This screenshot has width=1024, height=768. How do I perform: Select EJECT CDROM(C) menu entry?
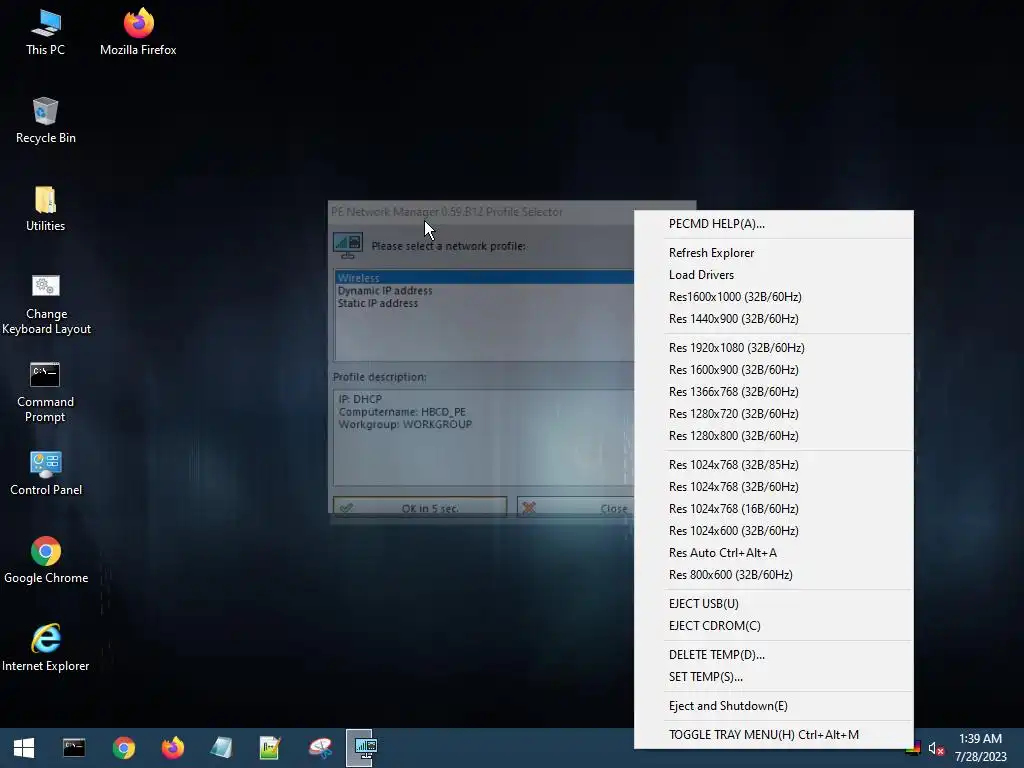coord(774,626)
